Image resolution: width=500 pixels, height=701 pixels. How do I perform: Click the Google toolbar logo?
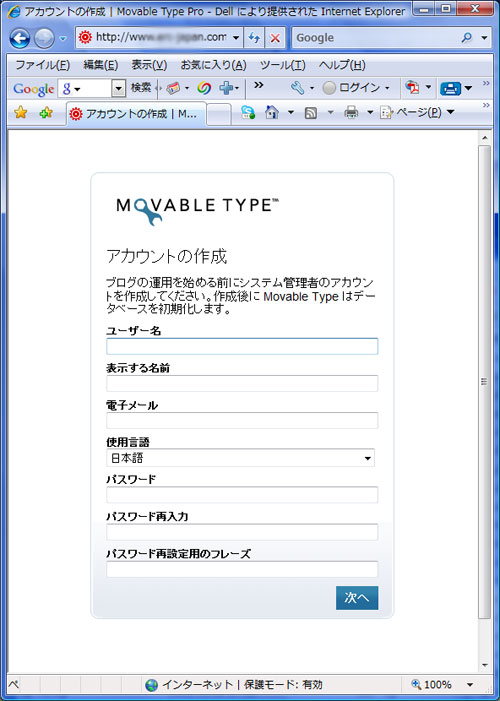[34, 89]
